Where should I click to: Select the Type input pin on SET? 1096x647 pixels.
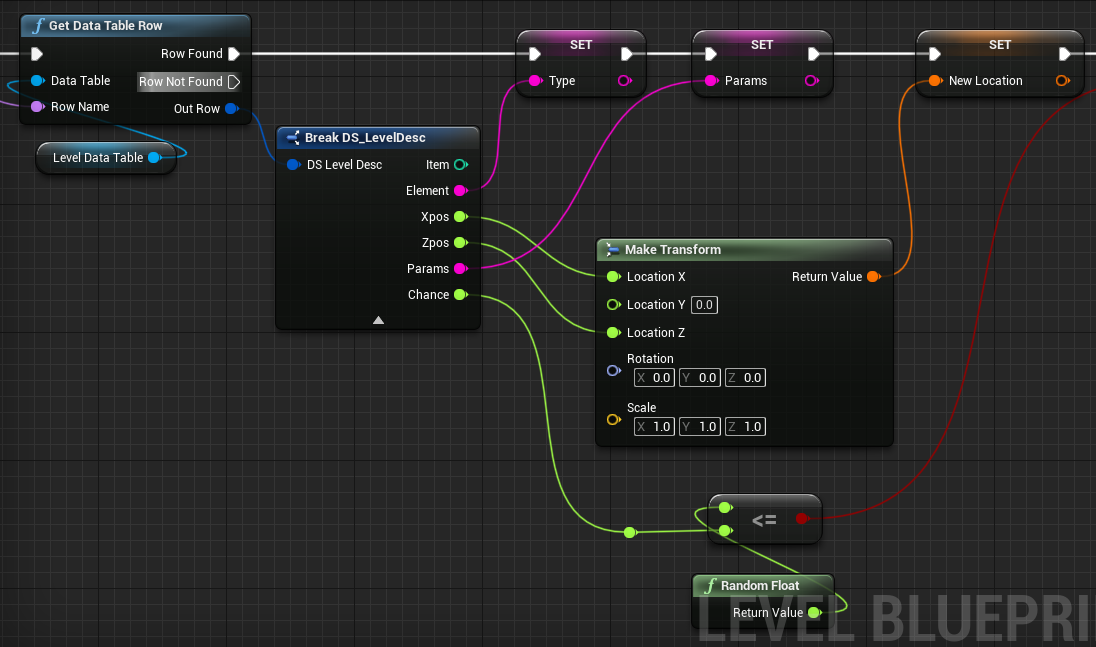point(535,80)
